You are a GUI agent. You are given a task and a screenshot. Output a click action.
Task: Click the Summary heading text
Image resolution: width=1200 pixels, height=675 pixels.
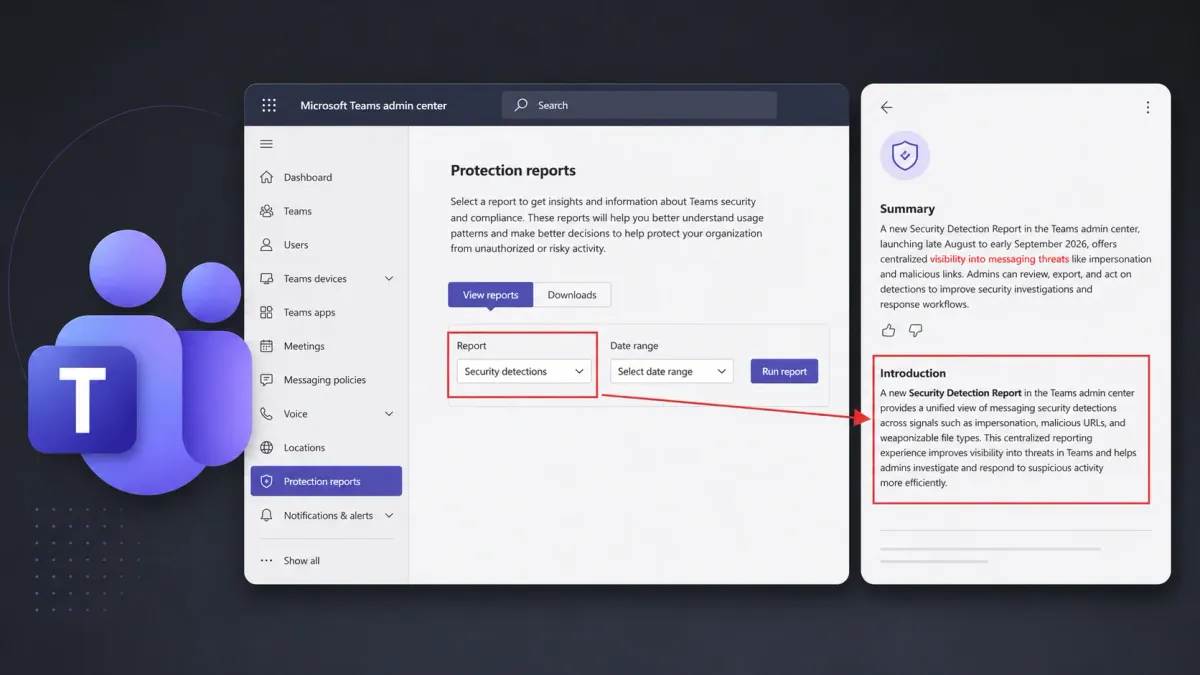point(907,209)
